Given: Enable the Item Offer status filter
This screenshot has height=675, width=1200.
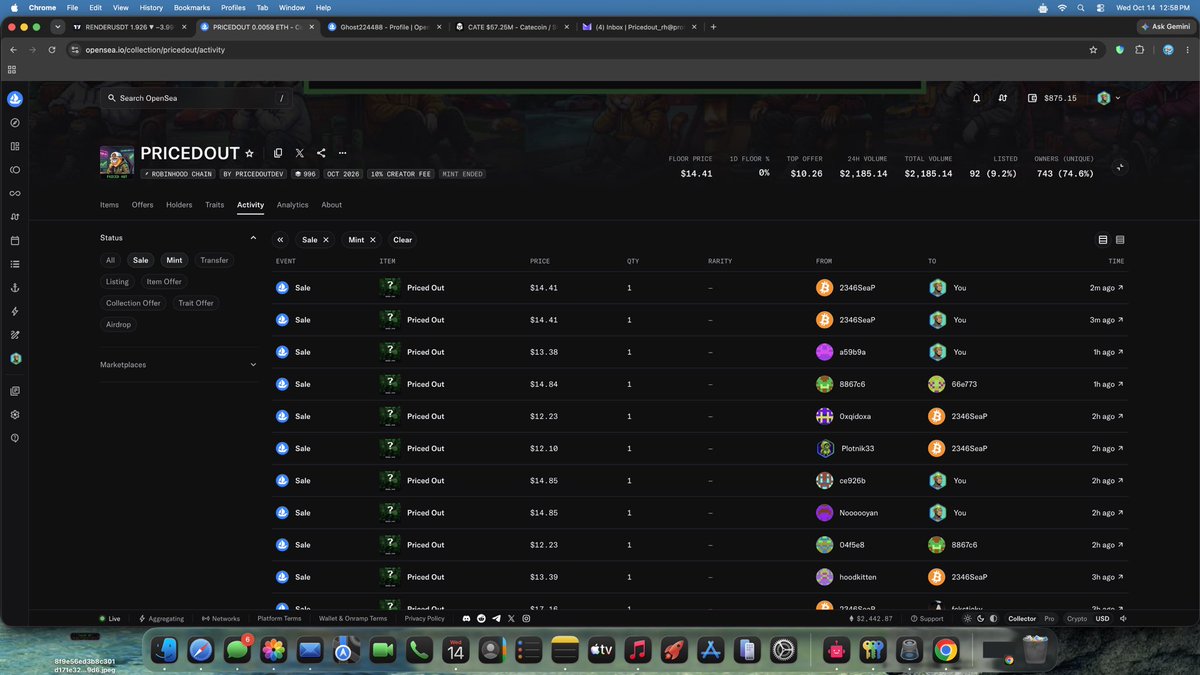Looking at the screenshot, I should point(164,282).
